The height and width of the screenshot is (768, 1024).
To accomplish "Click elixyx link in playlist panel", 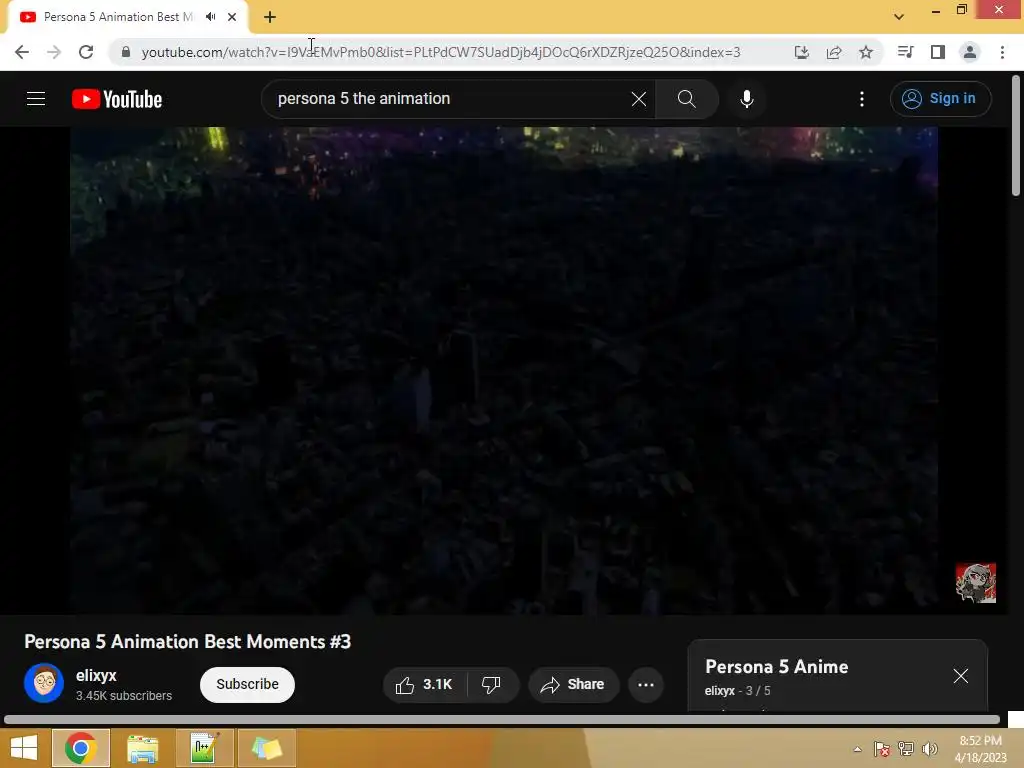I will click(720, 690).
